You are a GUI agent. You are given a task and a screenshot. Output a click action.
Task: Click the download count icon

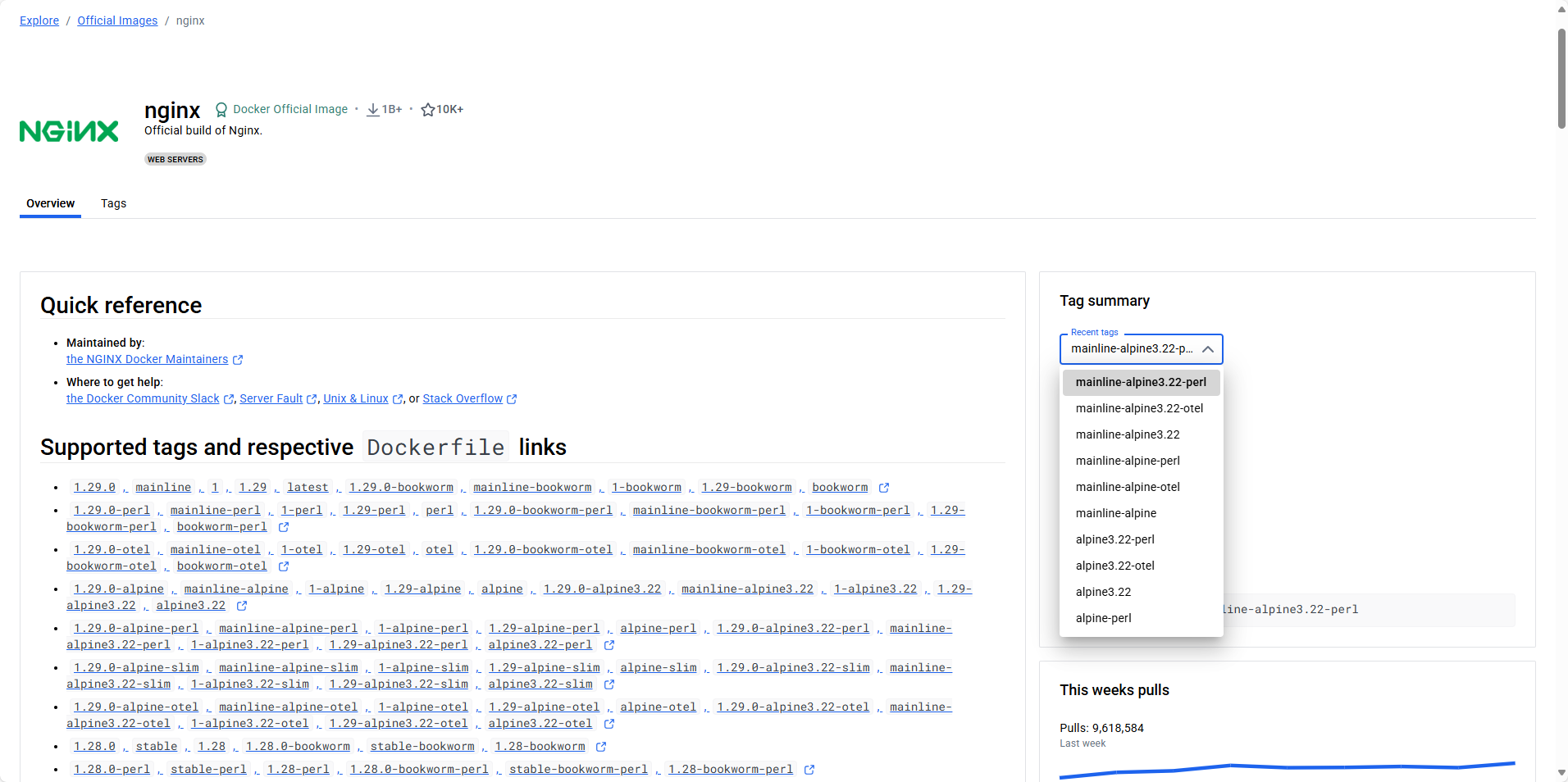coord(373,109)
